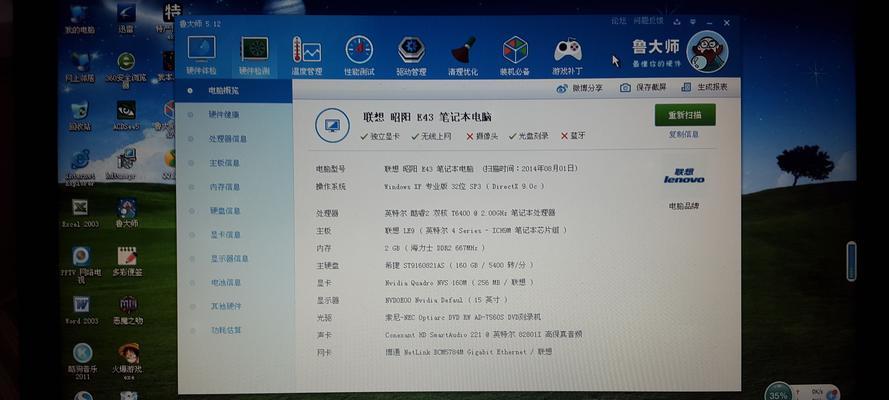Click the NetLink BCM5784M network card value
889x400 pixels.
468,352
